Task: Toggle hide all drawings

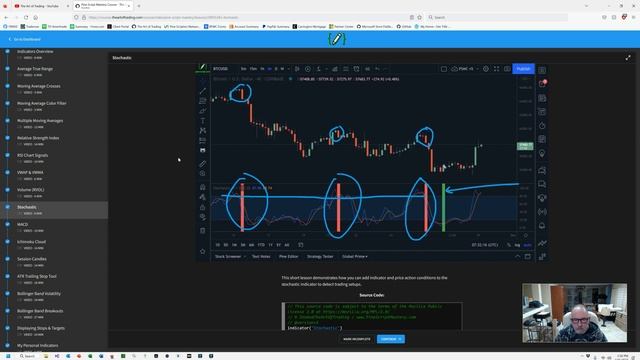Action: coord(203,217)
